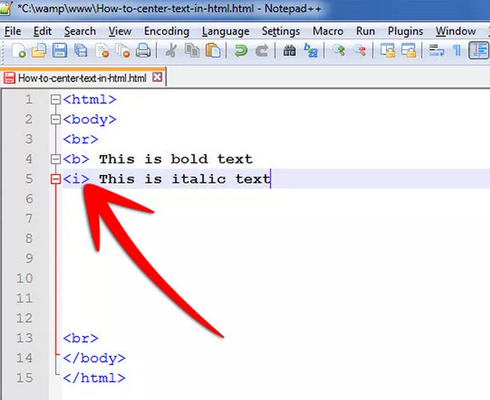Collapse the body fold on line 2

56,120
